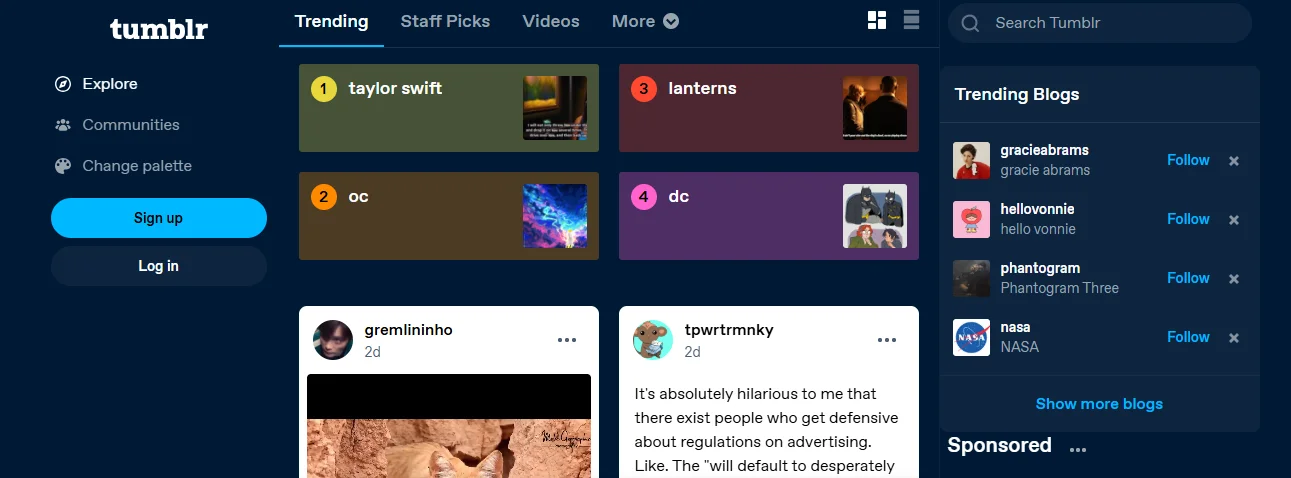Click tpwrtrmnky avatar
The image size is (1291, 478).
coord(653,340)
